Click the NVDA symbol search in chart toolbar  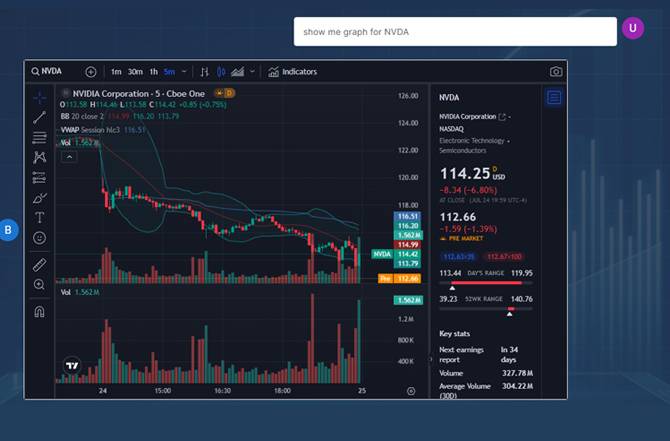point(47,71)
